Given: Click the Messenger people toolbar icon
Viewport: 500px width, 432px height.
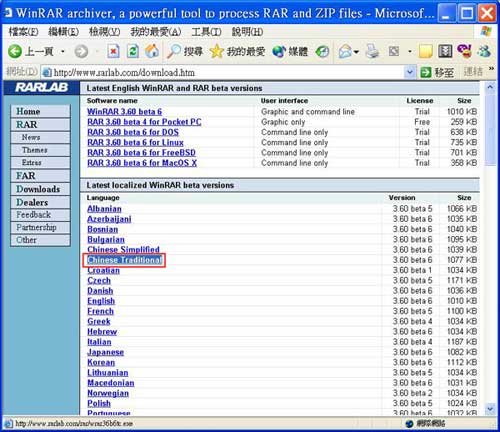Looking at the screenshot, I should point(484,52).
